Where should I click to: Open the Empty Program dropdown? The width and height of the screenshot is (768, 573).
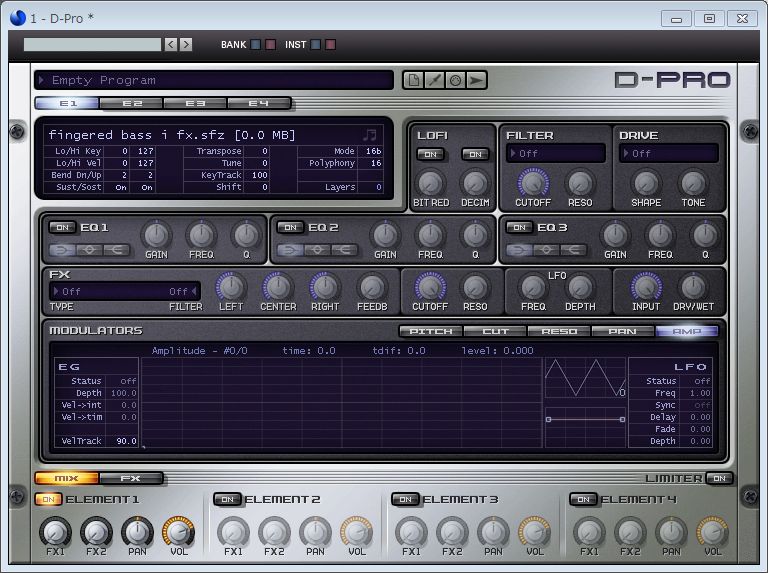click(x=214, y=80)
